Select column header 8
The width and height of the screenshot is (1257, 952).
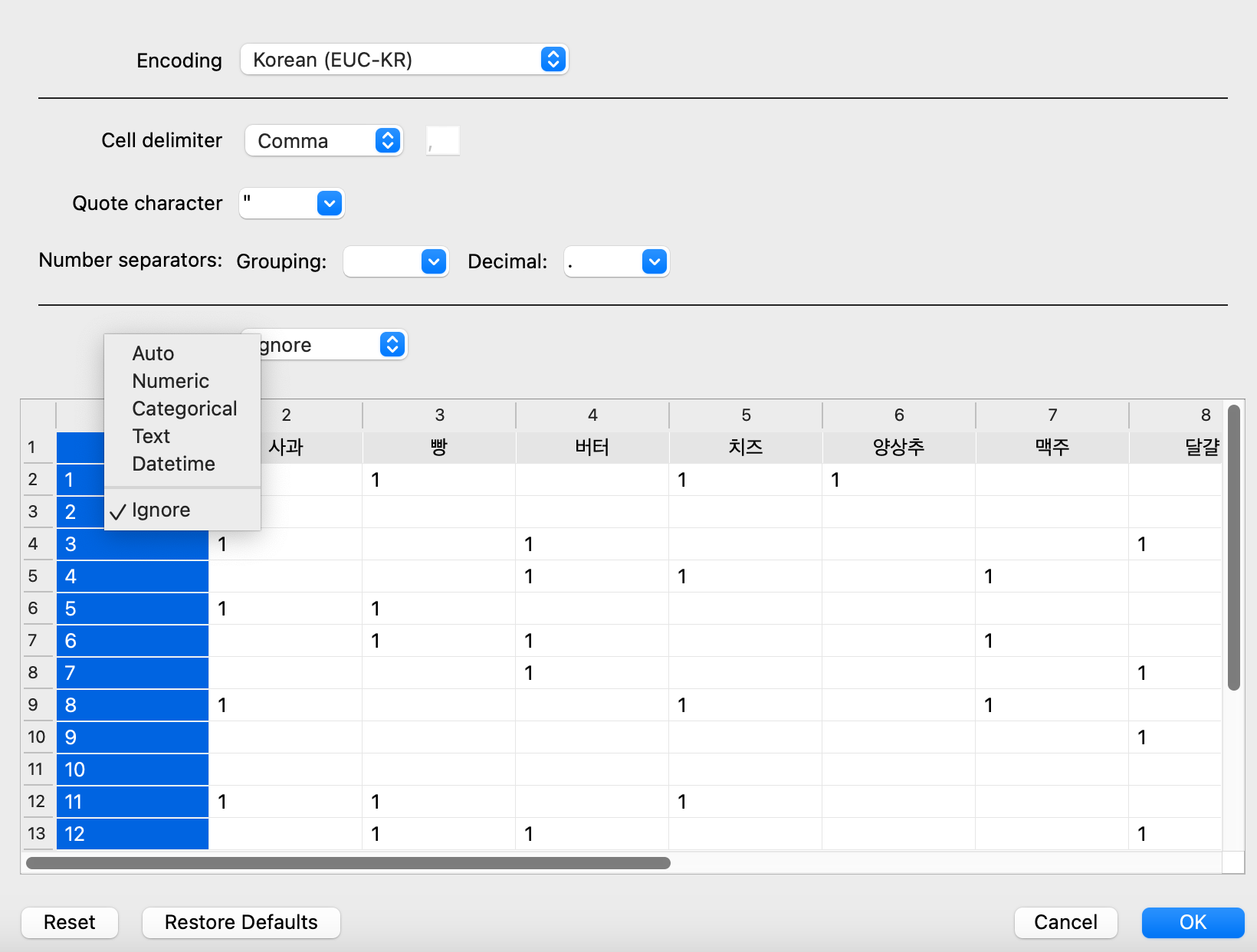point(1176,415)
